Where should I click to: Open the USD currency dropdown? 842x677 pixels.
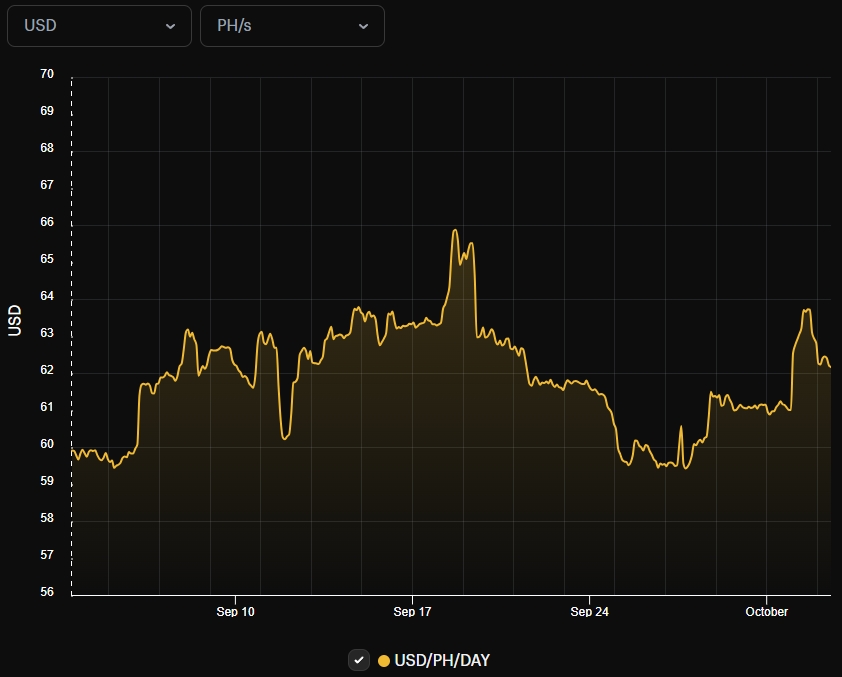coord(98,26)
